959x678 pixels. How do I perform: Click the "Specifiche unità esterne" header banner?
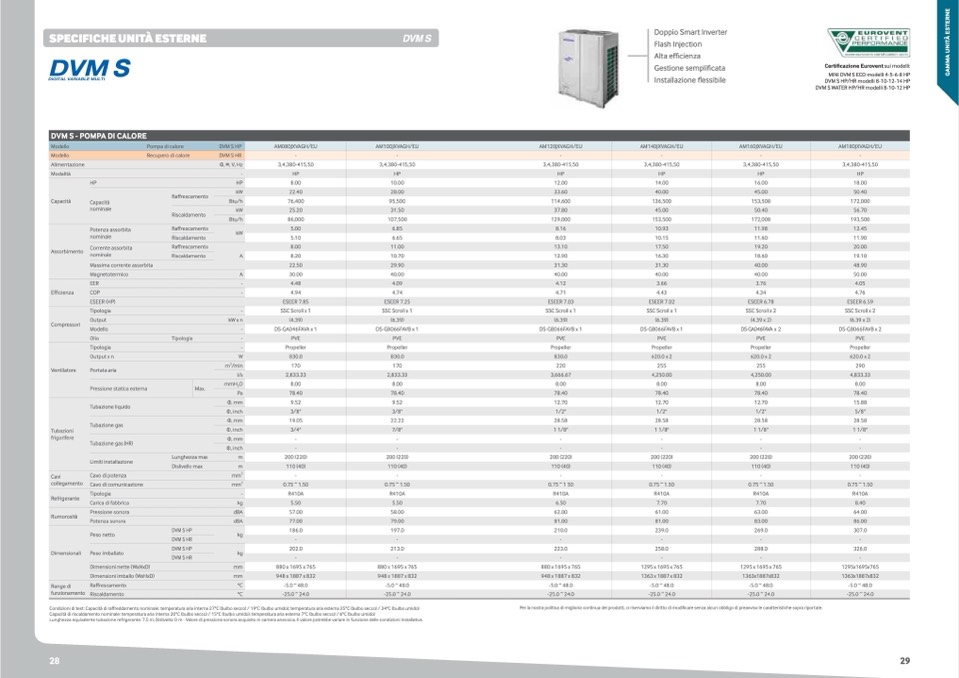127,39
